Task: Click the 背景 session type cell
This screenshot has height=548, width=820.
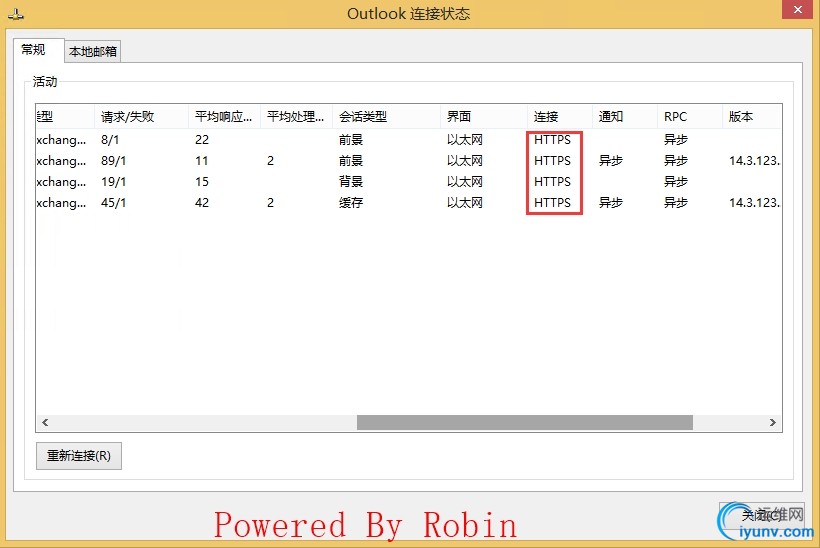Action: tap(351, 181)
